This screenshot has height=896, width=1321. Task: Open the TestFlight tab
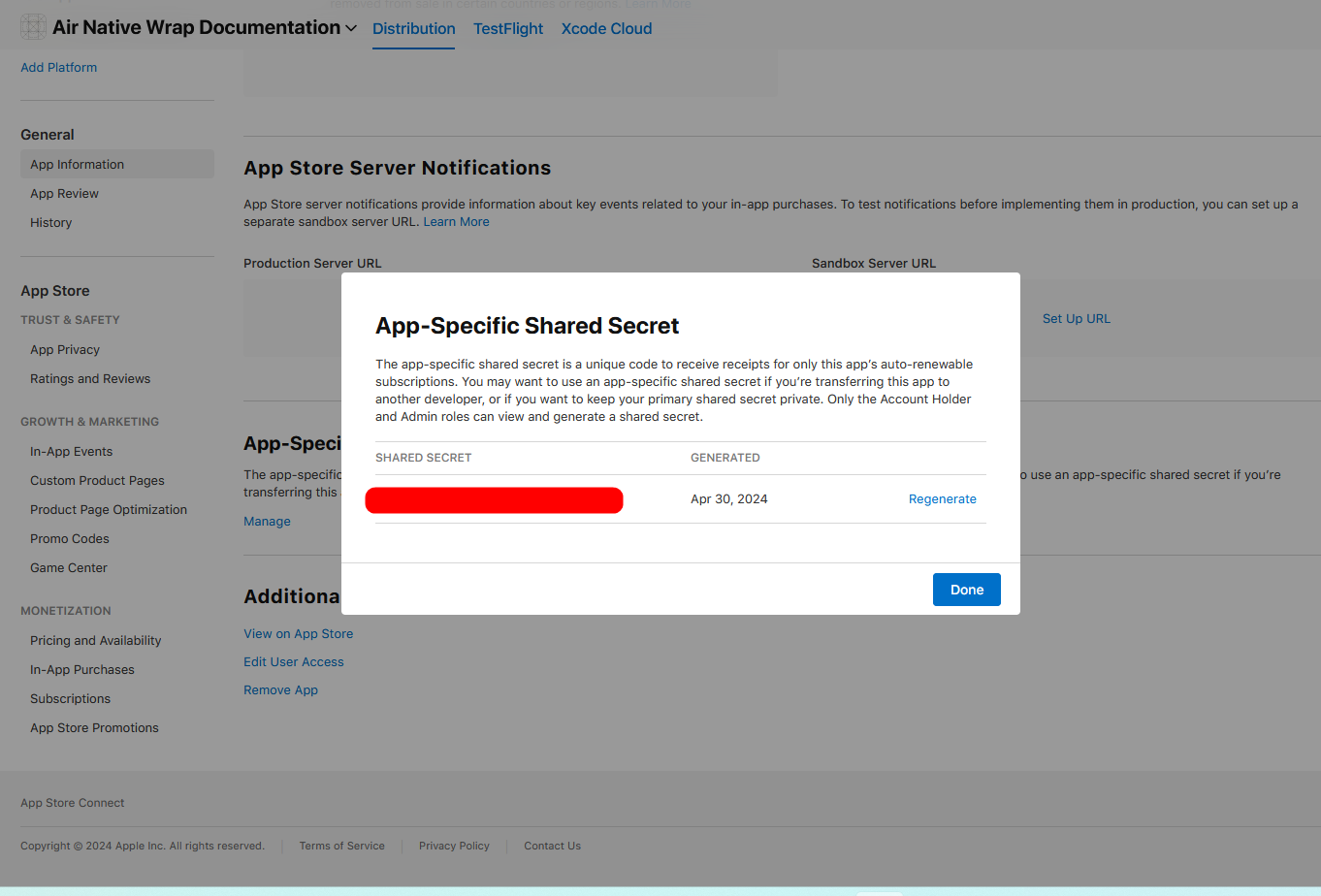[x=508, y=28]
